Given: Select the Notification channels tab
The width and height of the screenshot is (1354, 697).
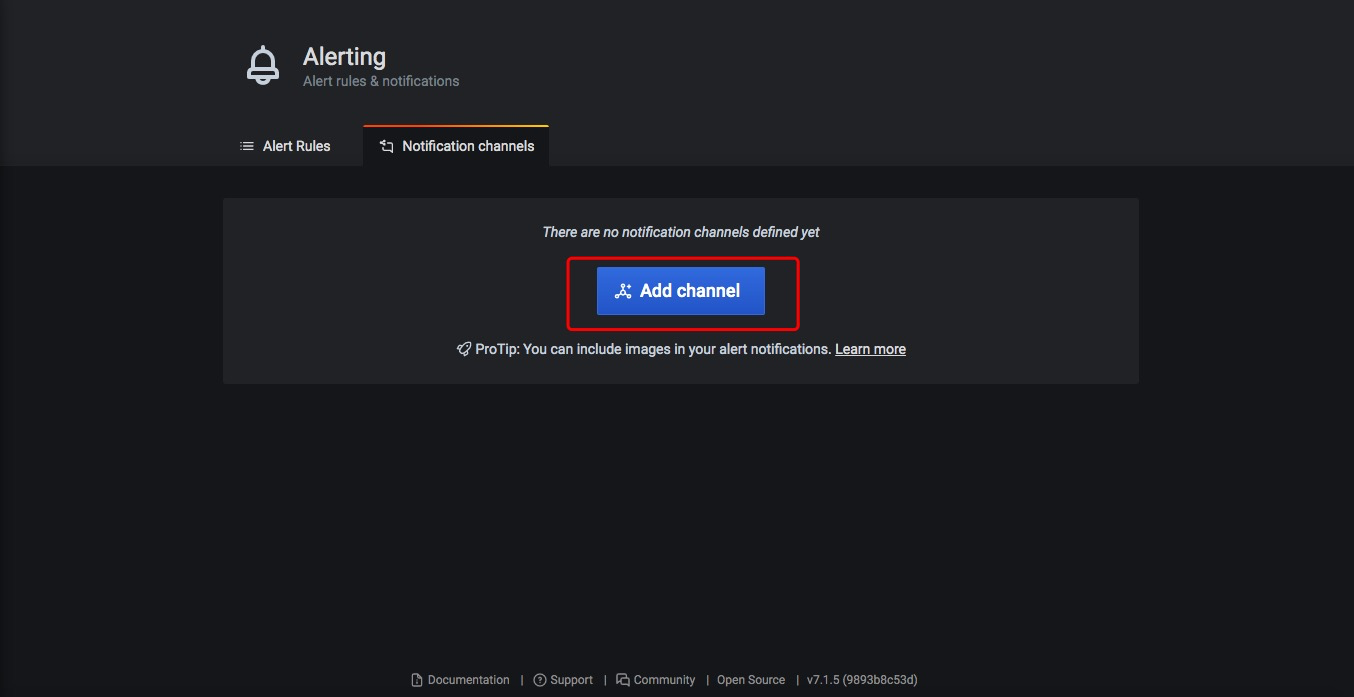Looking at the screenshot, I should coord(456,146).
